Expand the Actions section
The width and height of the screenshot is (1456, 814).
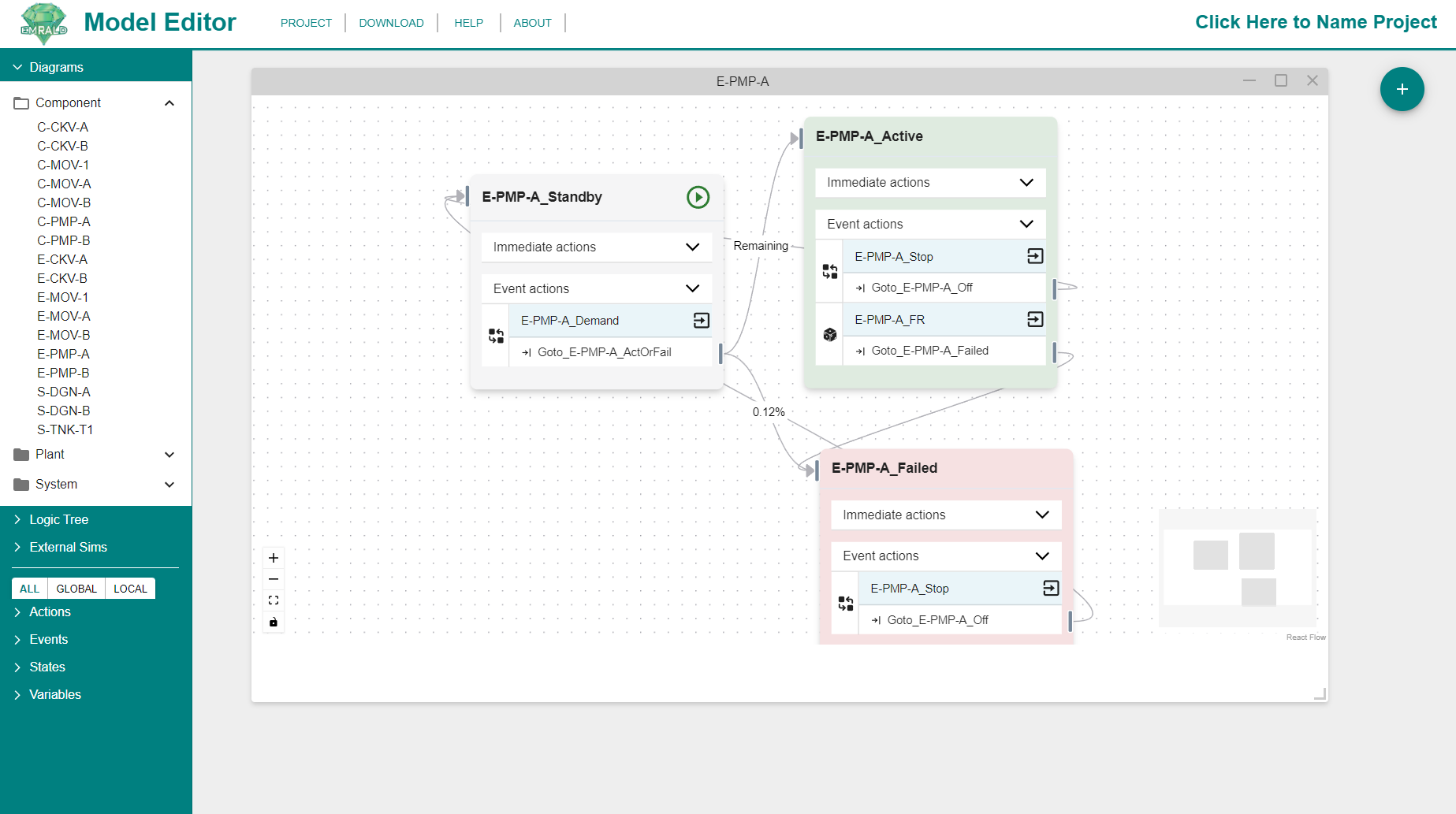pos(17,612)
